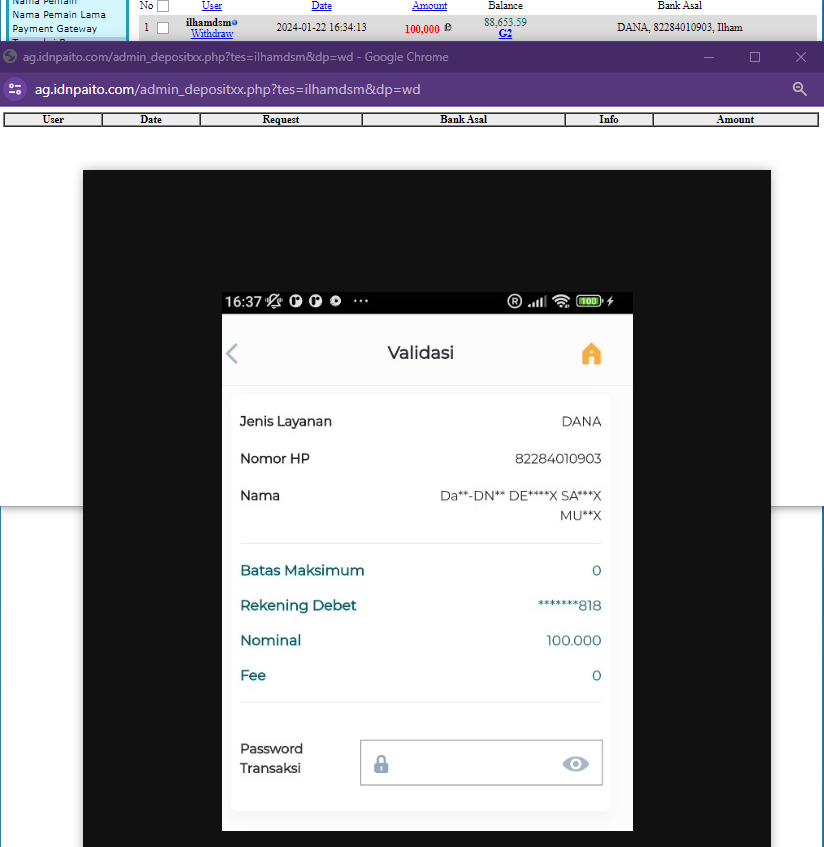Click the red 100,000 amount cell
The width and height of the screenshot is (824, 847).
[x=422, y=29]
